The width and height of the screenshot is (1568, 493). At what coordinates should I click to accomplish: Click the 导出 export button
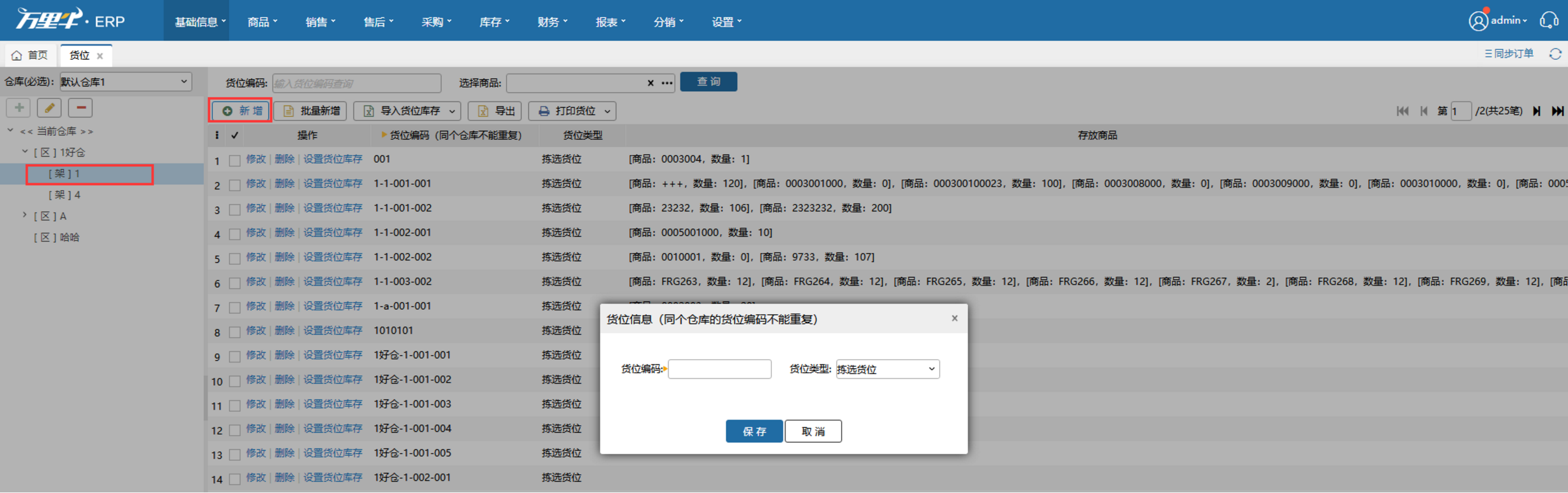click(x=495, y=111)
